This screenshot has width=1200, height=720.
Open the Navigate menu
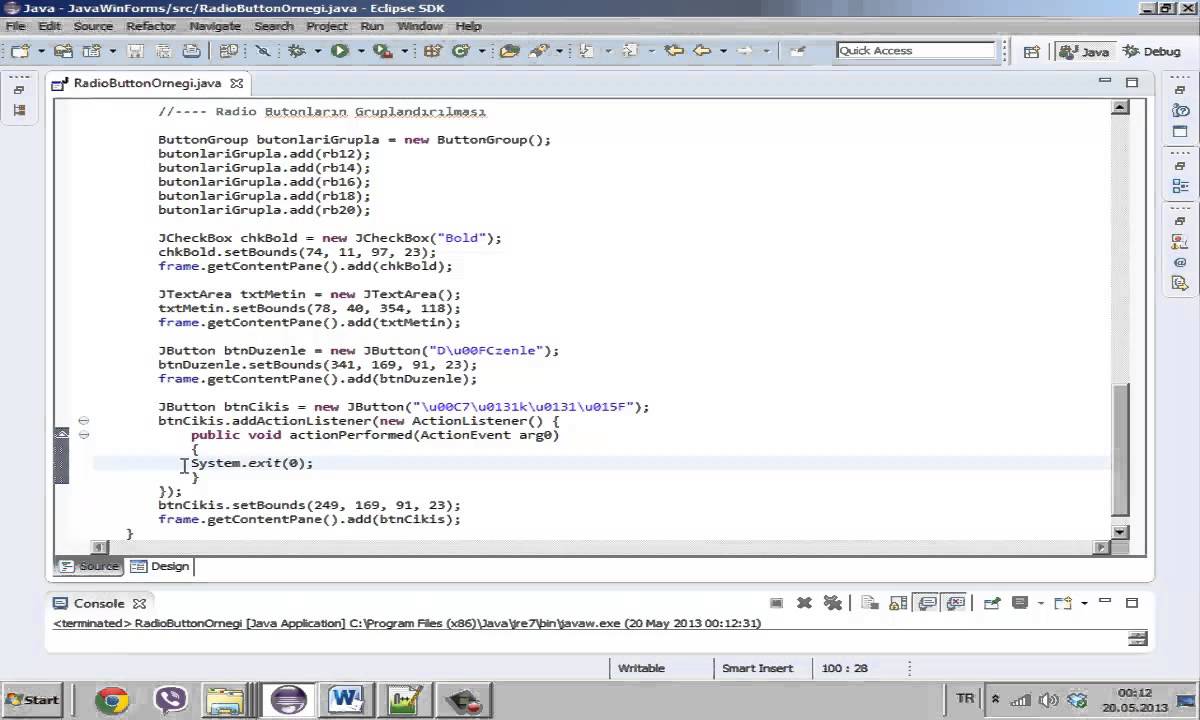[x=215, y=26]
